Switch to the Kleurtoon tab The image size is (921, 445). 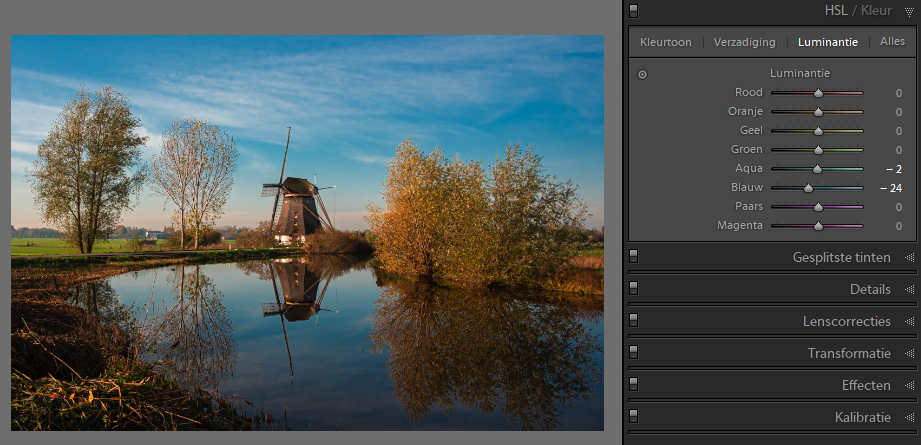(x=665, y=42)
